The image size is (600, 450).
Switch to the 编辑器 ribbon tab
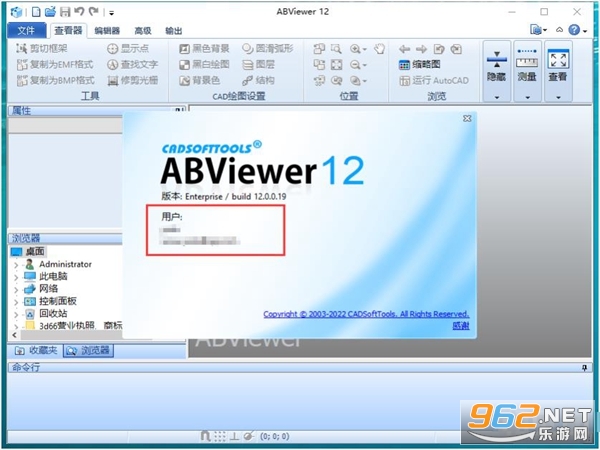[x=107, y=31]
